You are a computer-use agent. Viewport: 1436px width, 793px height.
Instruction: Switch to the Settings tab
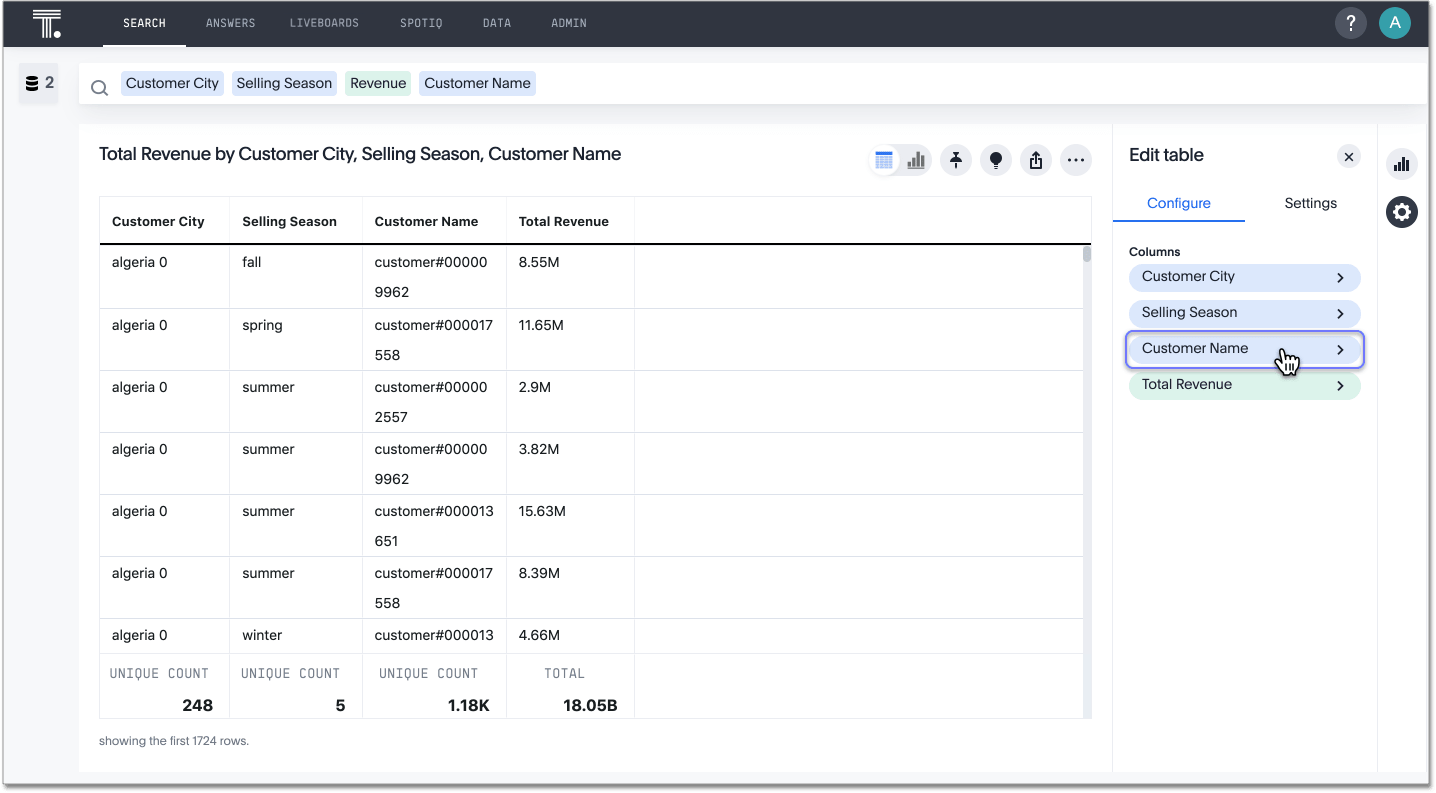1310,203
